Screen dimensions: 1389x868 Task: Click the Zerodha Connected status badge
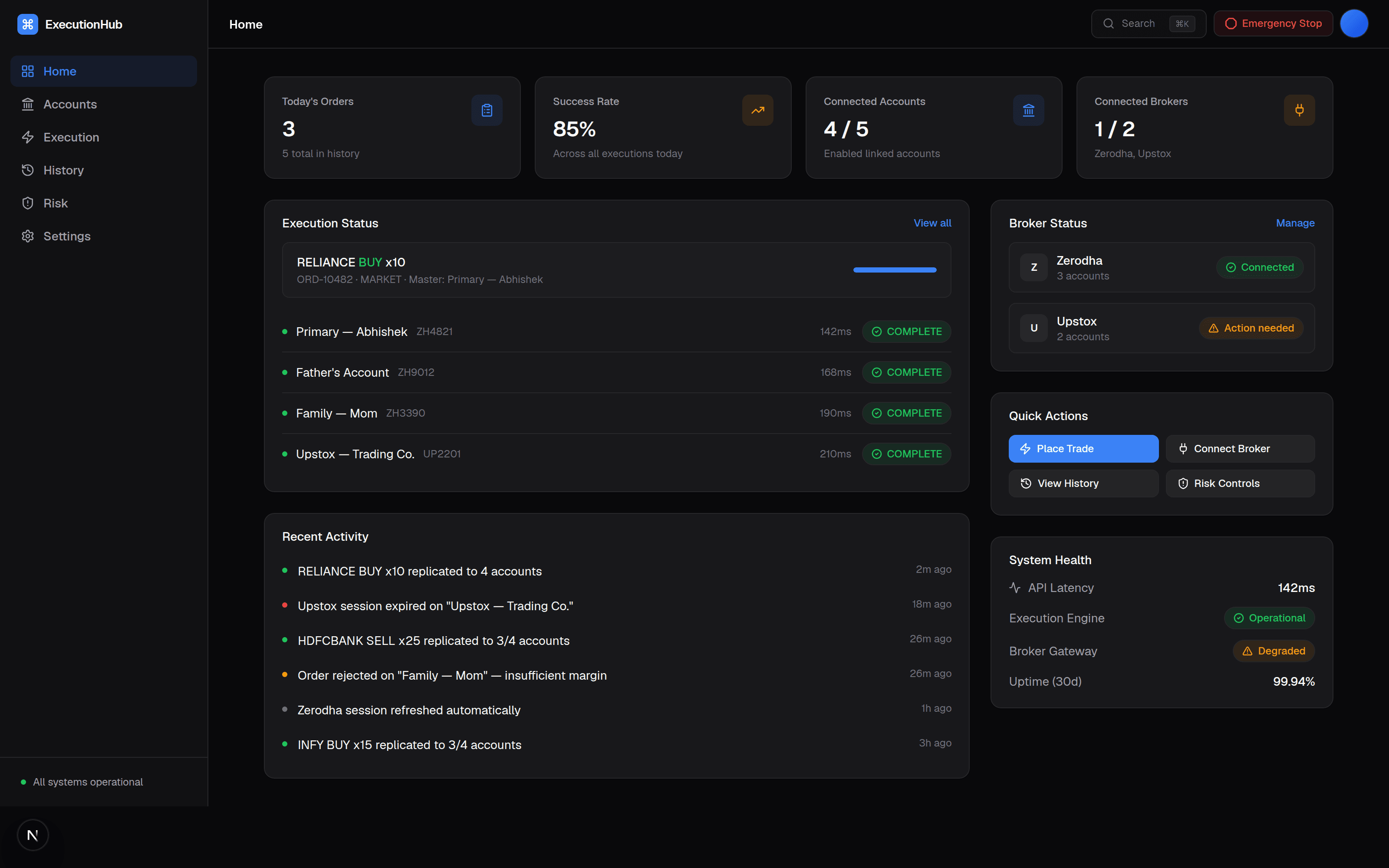[x=1259, y=267]
